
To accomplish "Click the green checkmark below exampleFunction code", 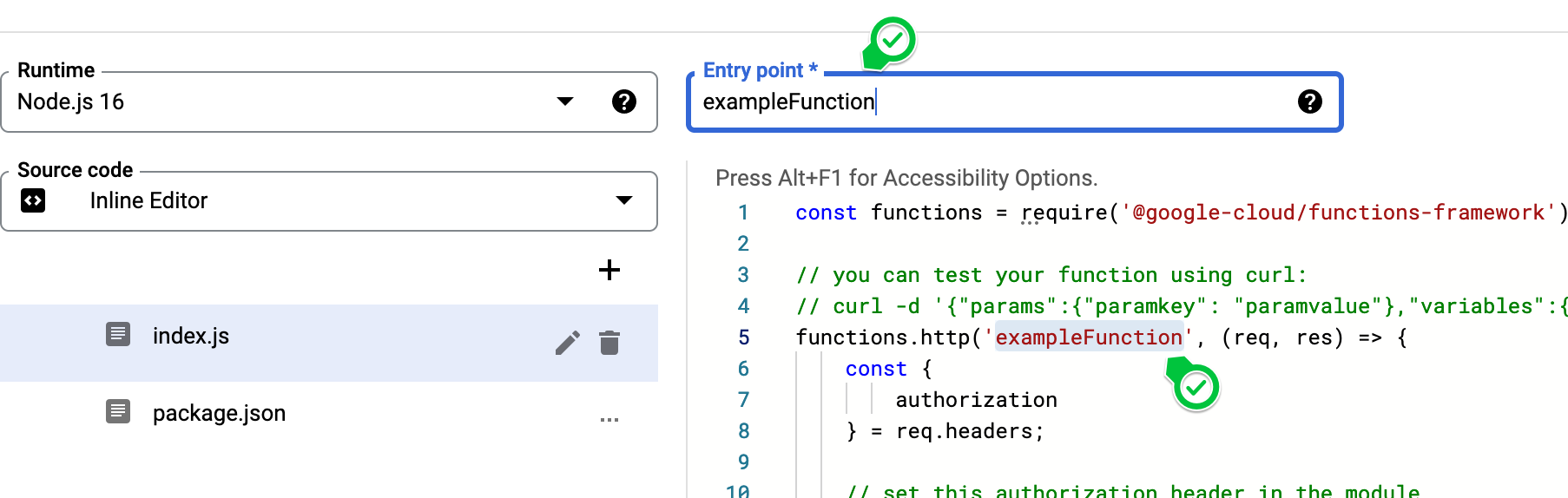I will tap(1196, 387).
